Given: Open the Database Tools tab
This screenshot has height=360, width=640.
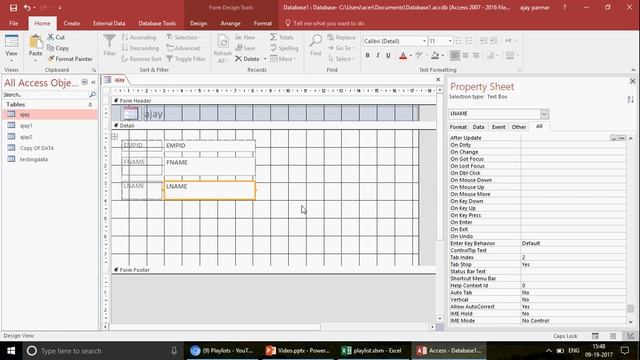Looking at the screenshot, I should click(157, 23).
